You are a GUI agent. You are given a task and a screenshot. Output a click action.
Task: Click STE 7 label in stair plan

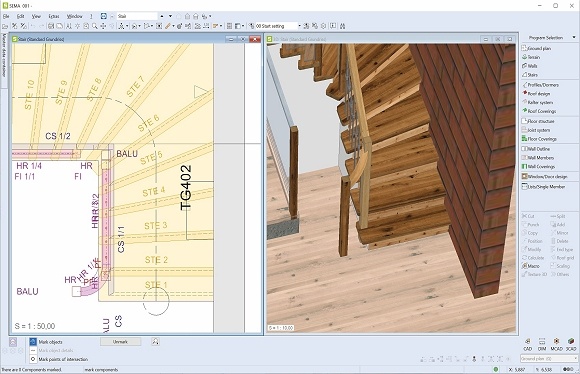[x=135, y=87]
